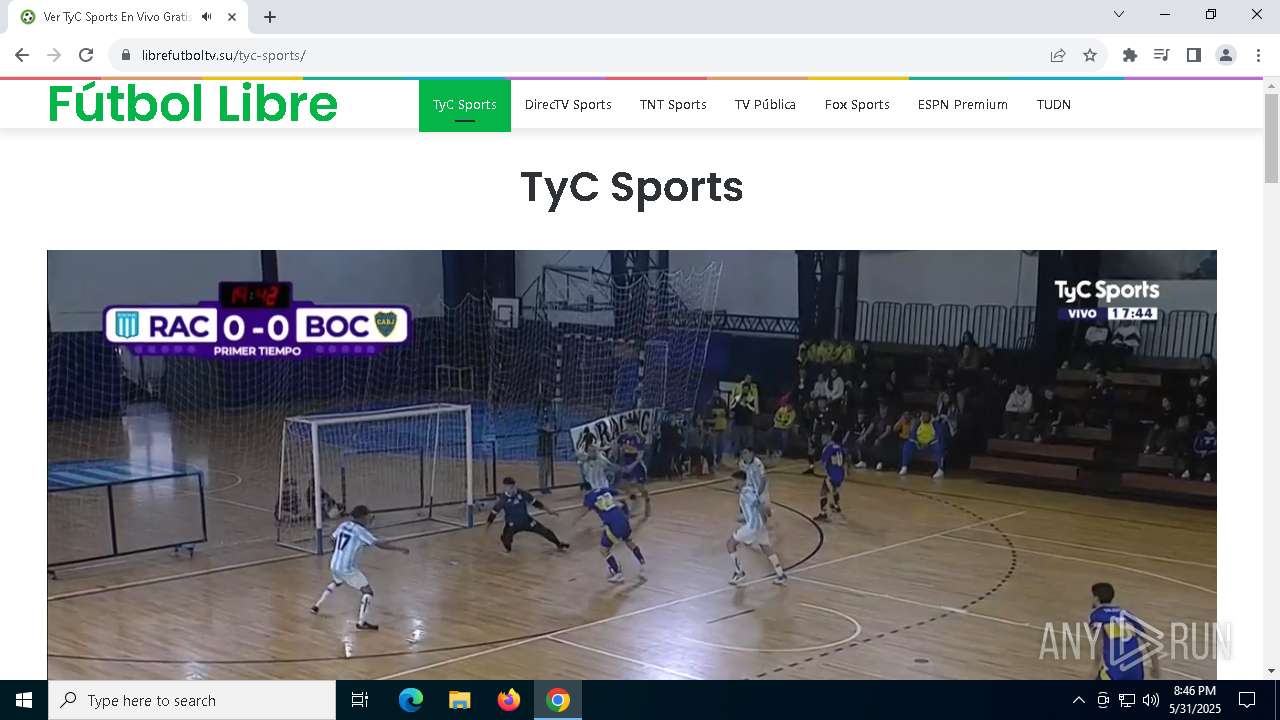Close the TyC Sports browser tab
Viewport: 1280px width, 720px height.
point(233,17)
